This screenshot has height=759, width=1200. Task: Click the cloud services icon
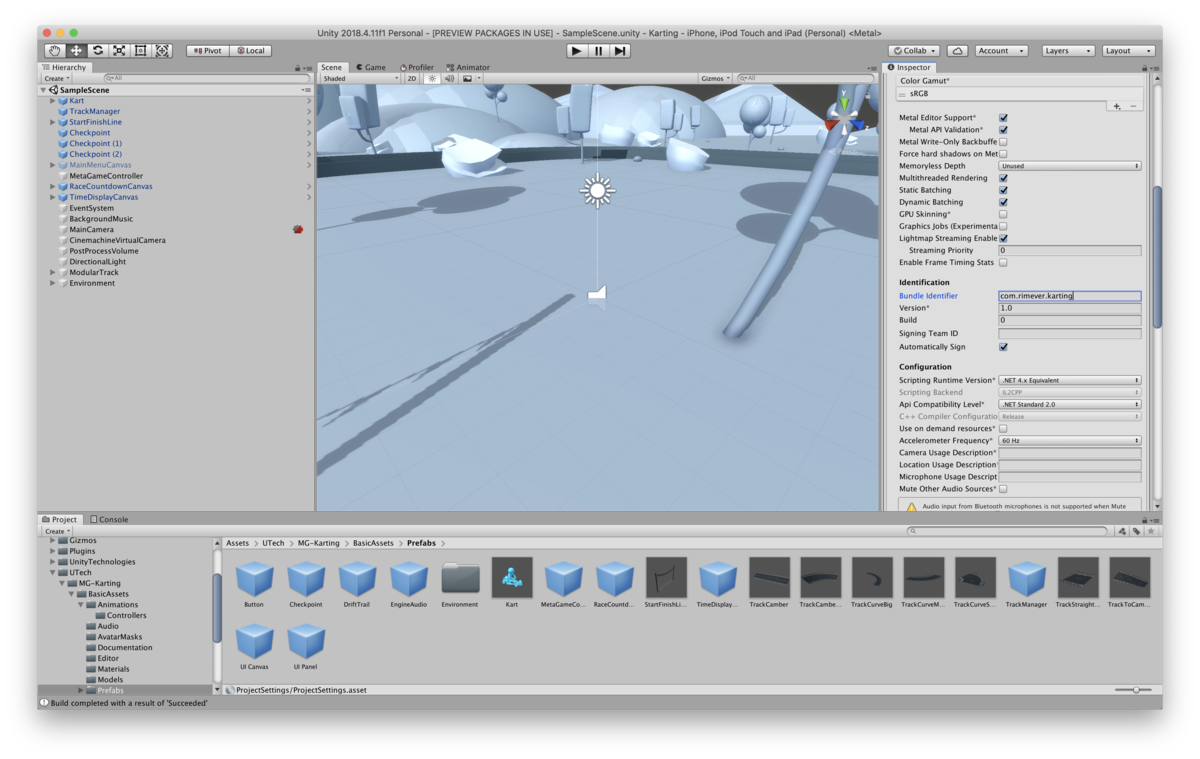[957, 50]
